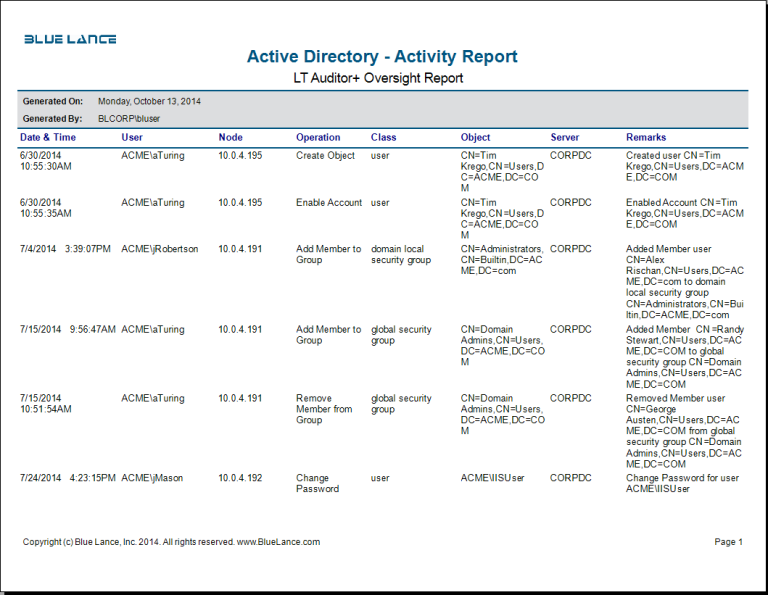Viewport: 768px width, 595px height.
Task: Select the Object column header
Action: (x=475, y=137)
